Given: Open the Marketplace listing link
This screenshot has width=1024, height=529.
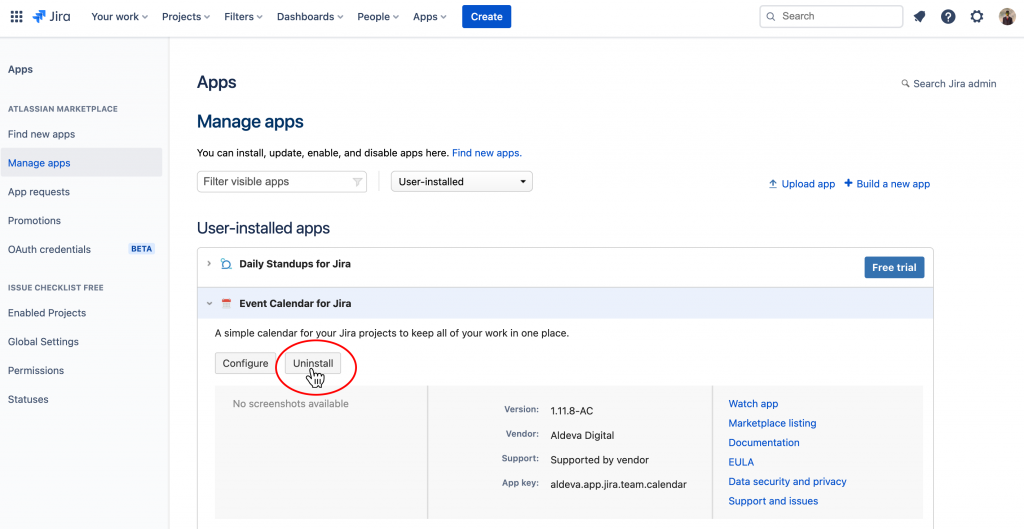Looking at the screenshot, I should click(x=772, y=423).
